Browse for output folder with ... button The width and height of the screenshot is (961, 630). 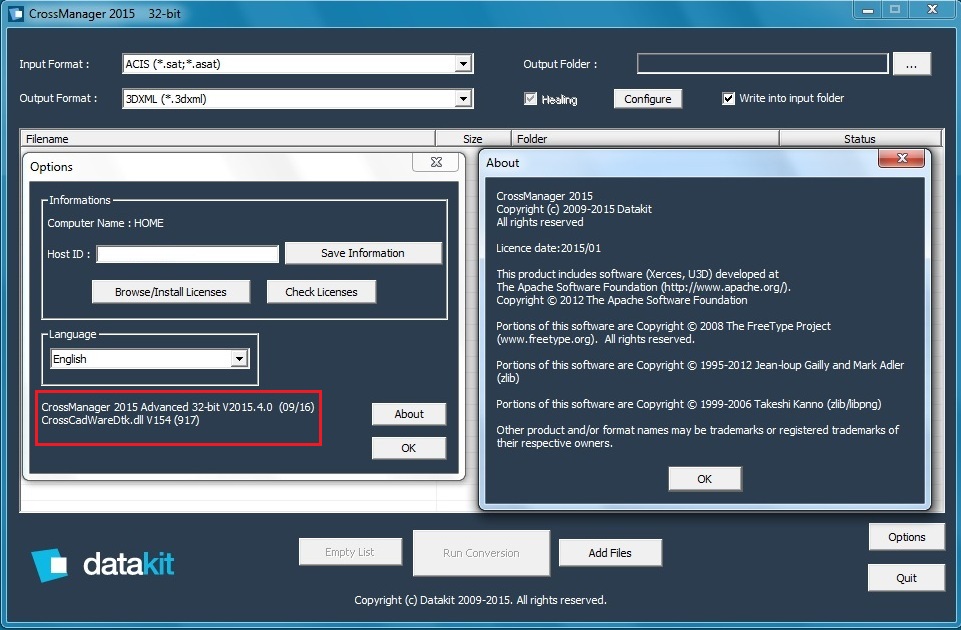(x=911, y=64)
